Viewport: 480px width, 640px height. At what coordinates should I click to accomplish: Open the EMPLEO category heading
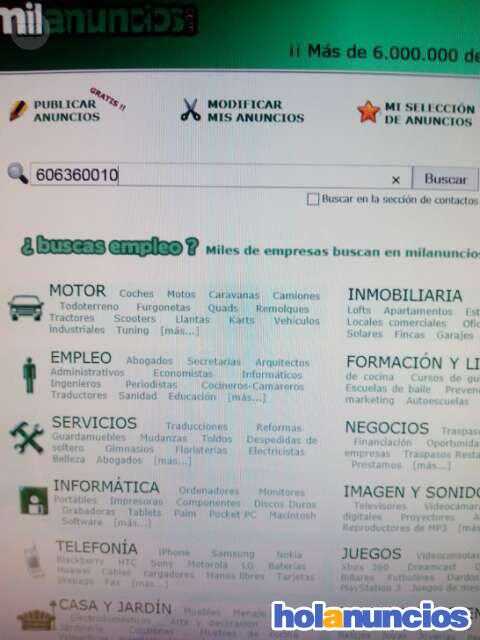click(x=81, y=358)
